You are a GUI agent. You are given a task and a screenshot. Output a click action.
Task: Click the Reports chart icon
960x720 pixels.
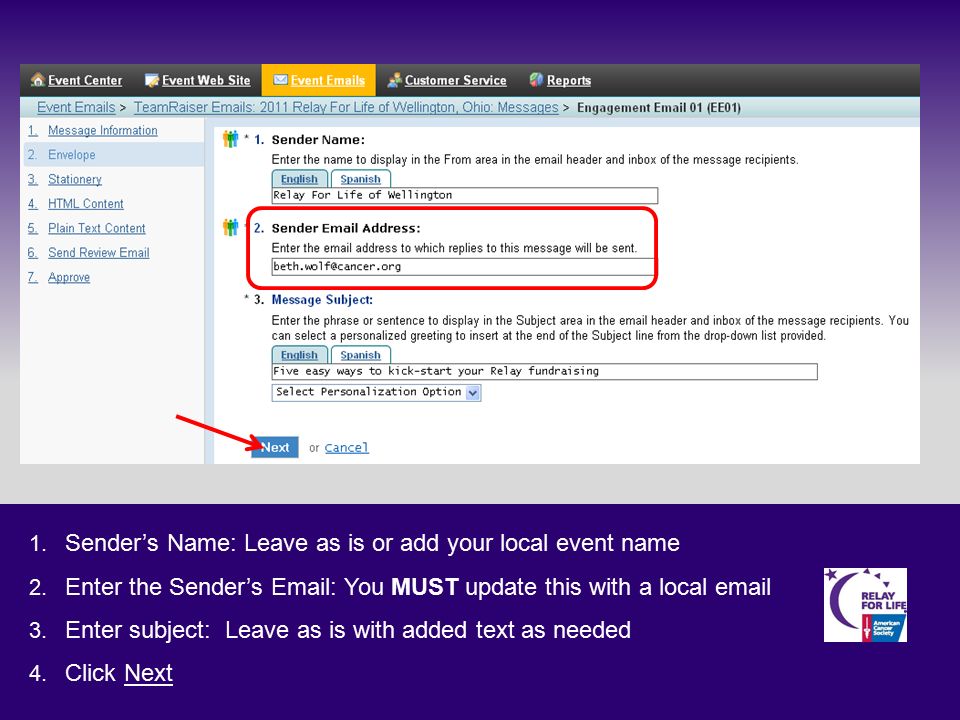[536, 80]
